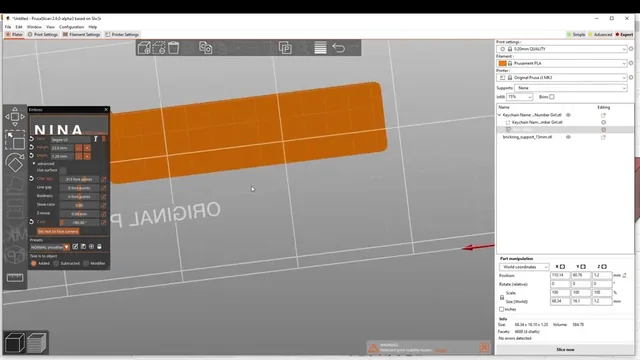
Task: Click the add new preset icon
Action: click(91, 247)
